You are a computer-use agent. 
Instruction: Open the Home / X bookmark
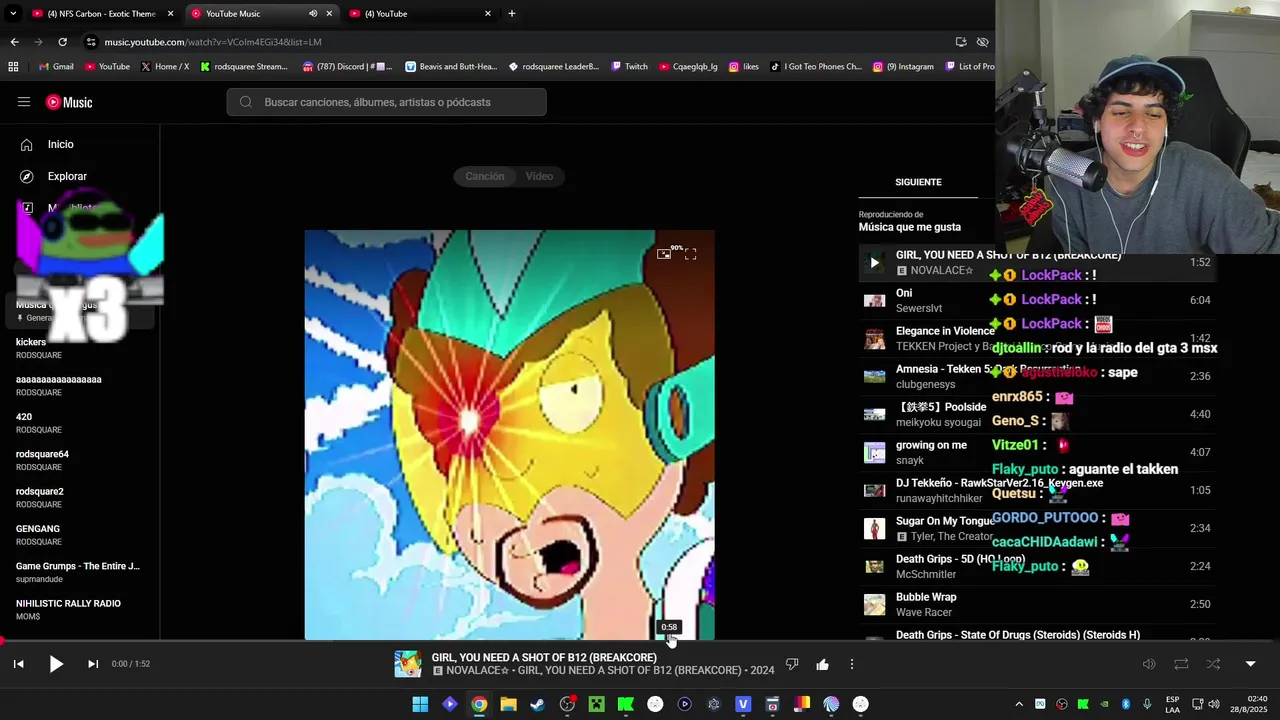(165, 67)
